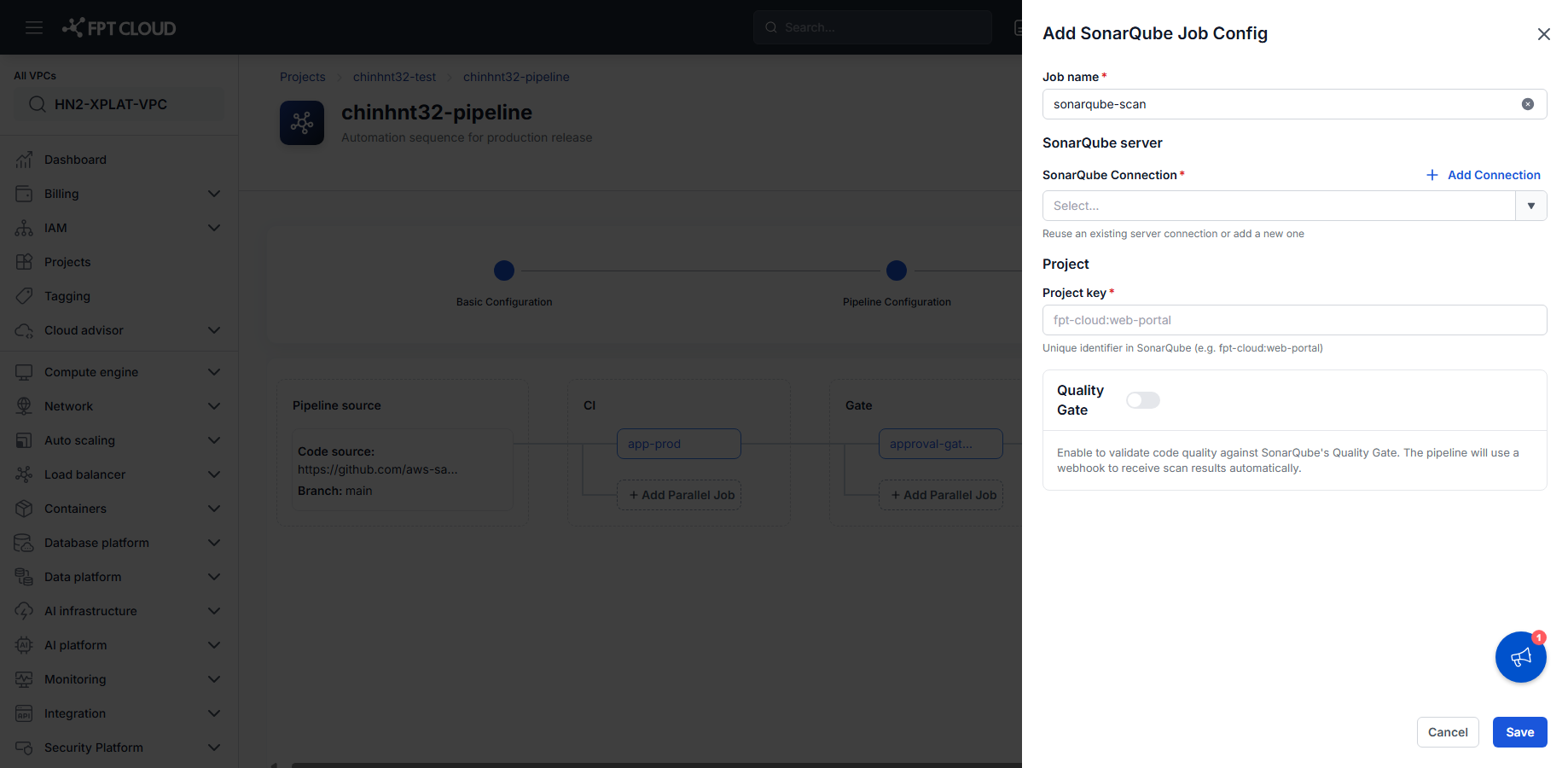Enable the Quality Gate toggle
Image resolution: width=1568 pixels, height=768 pixels.
click(1143, 400)
